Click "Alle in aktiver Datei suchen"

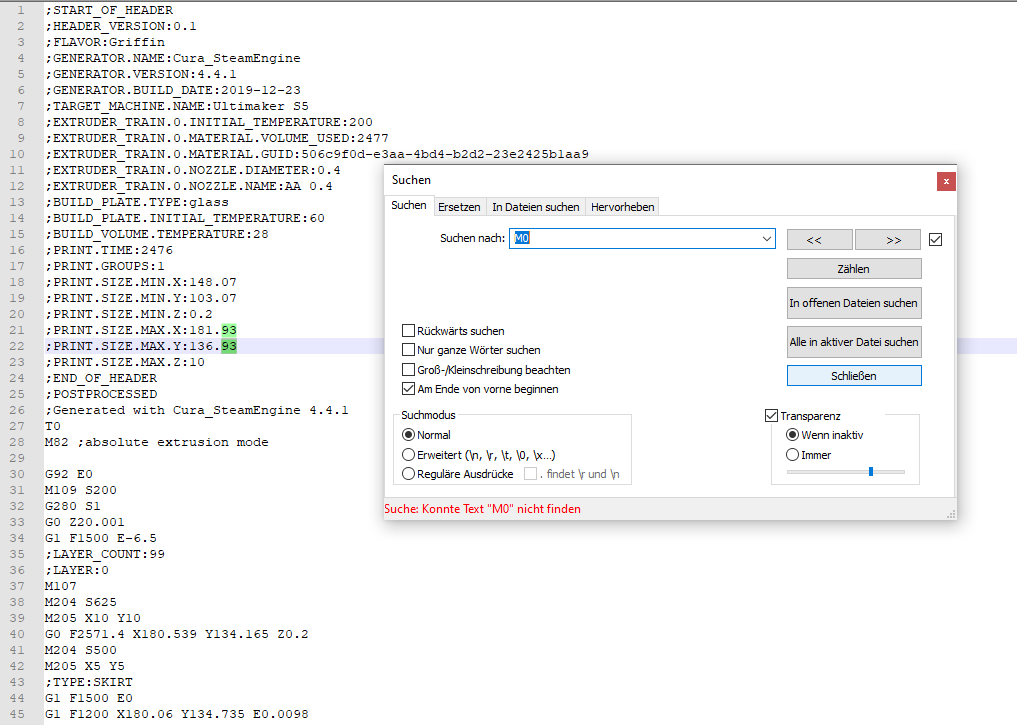[x=853, y=341]
